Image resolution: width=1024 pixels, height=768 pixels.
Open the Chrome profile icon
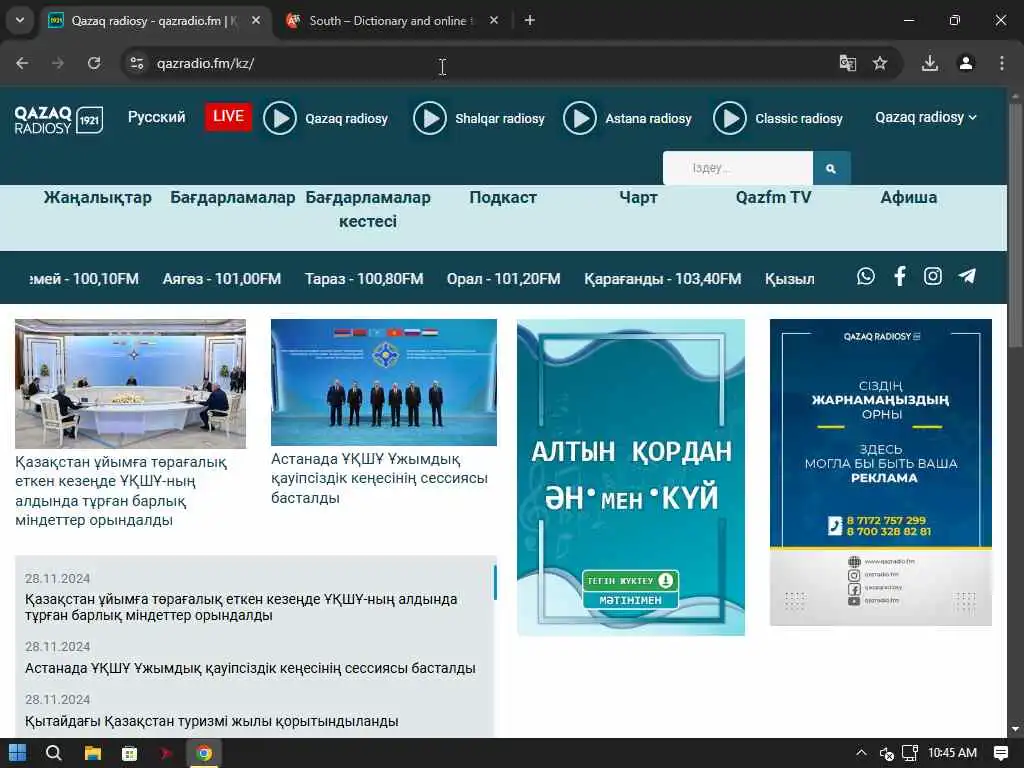click(966, 63)
